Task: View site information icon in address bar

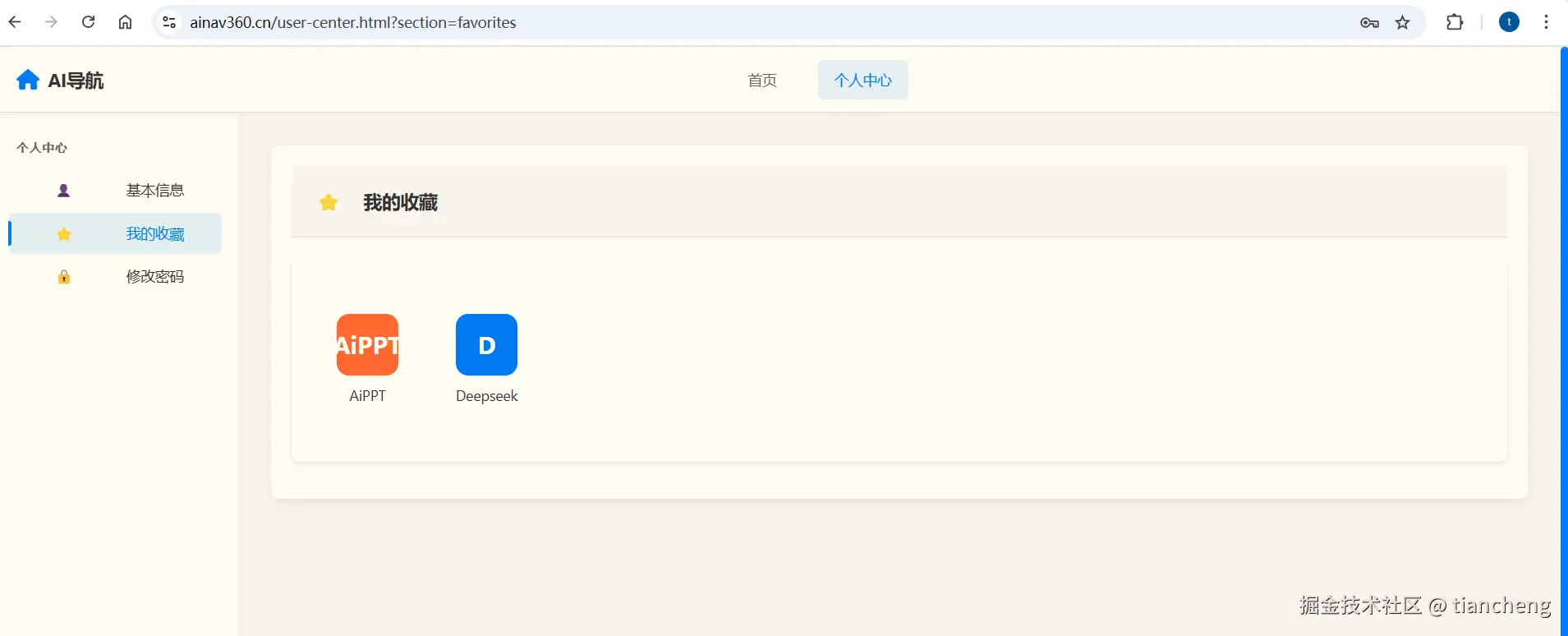Action: click(x=169, y=22)
